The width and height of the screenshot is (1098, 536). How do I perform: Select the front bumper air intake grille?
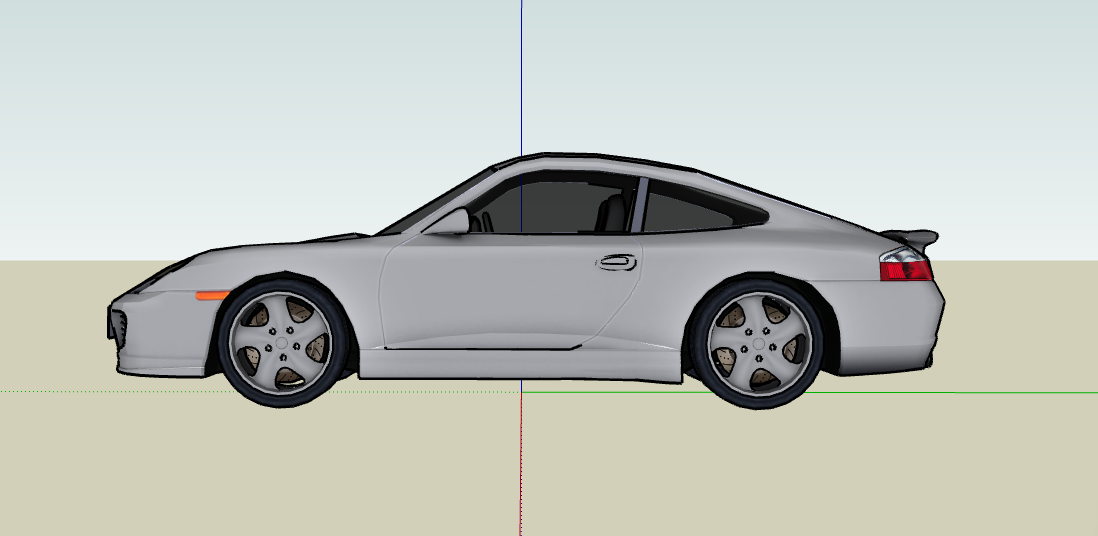point(119,328)
